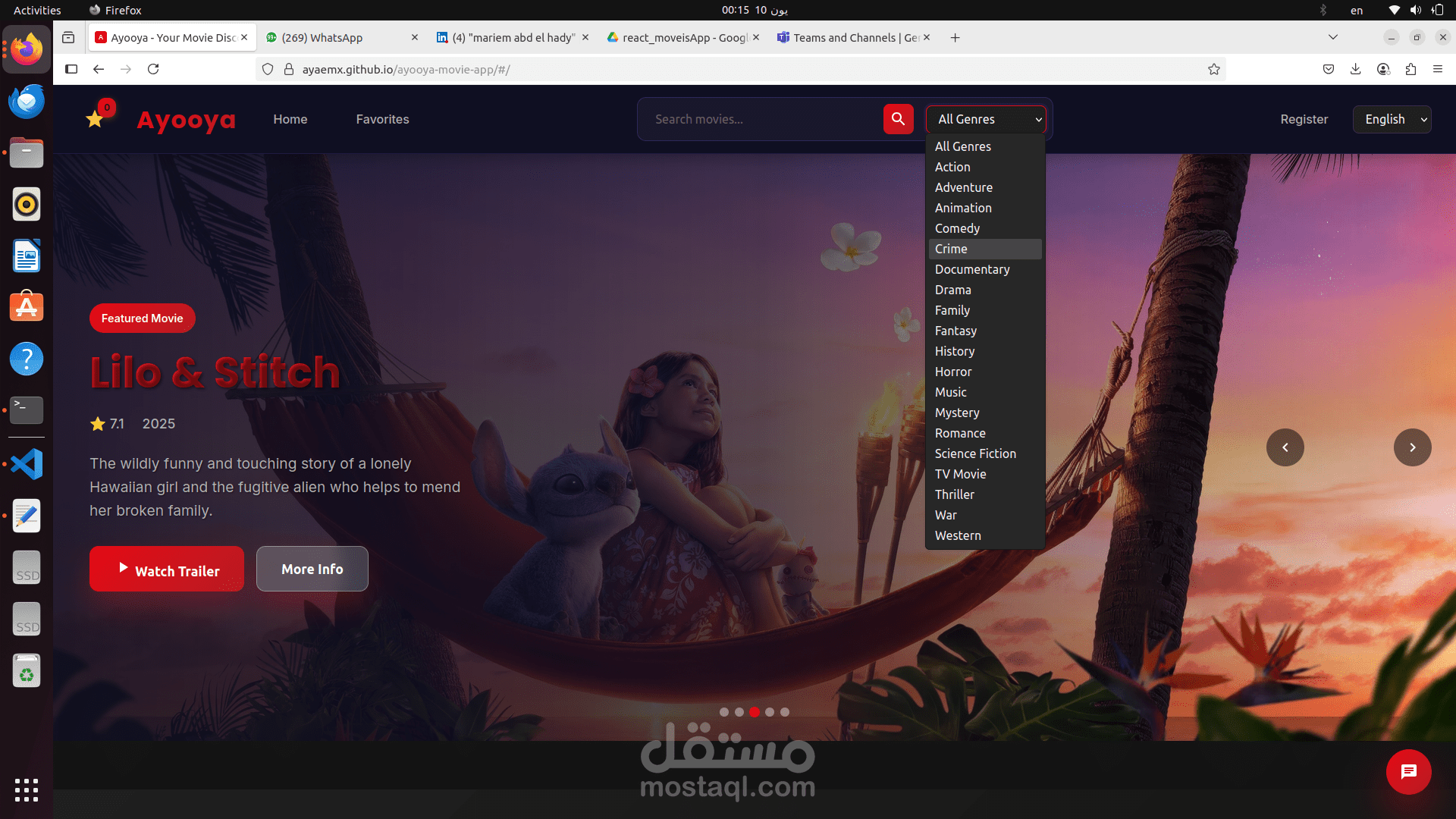Select Western genre option
This screenshot has height=819, width=1456.
click(x=985, y=535)
